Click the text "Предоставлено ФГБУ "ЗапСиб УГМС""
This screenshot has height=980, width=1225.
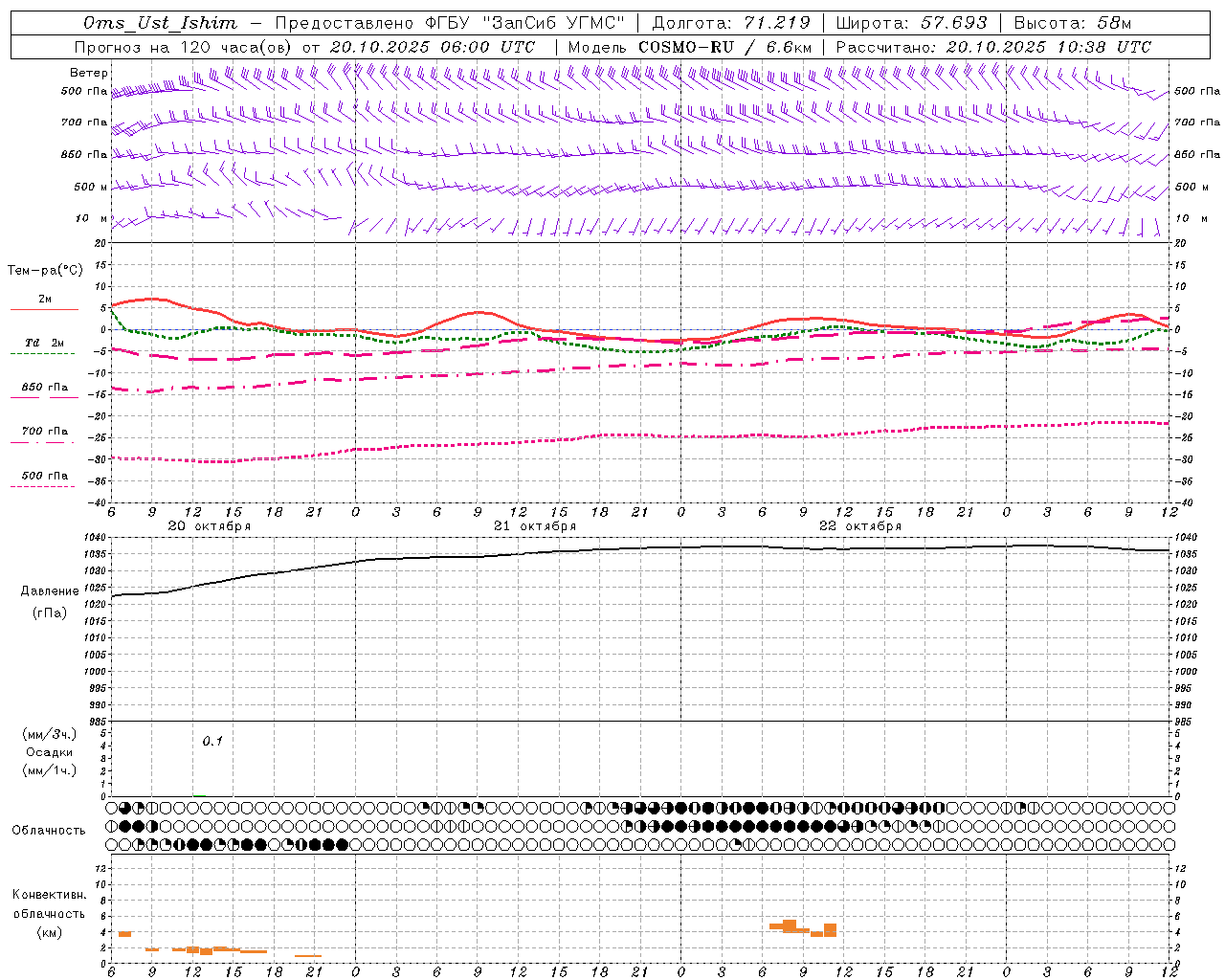click(450, 23)
